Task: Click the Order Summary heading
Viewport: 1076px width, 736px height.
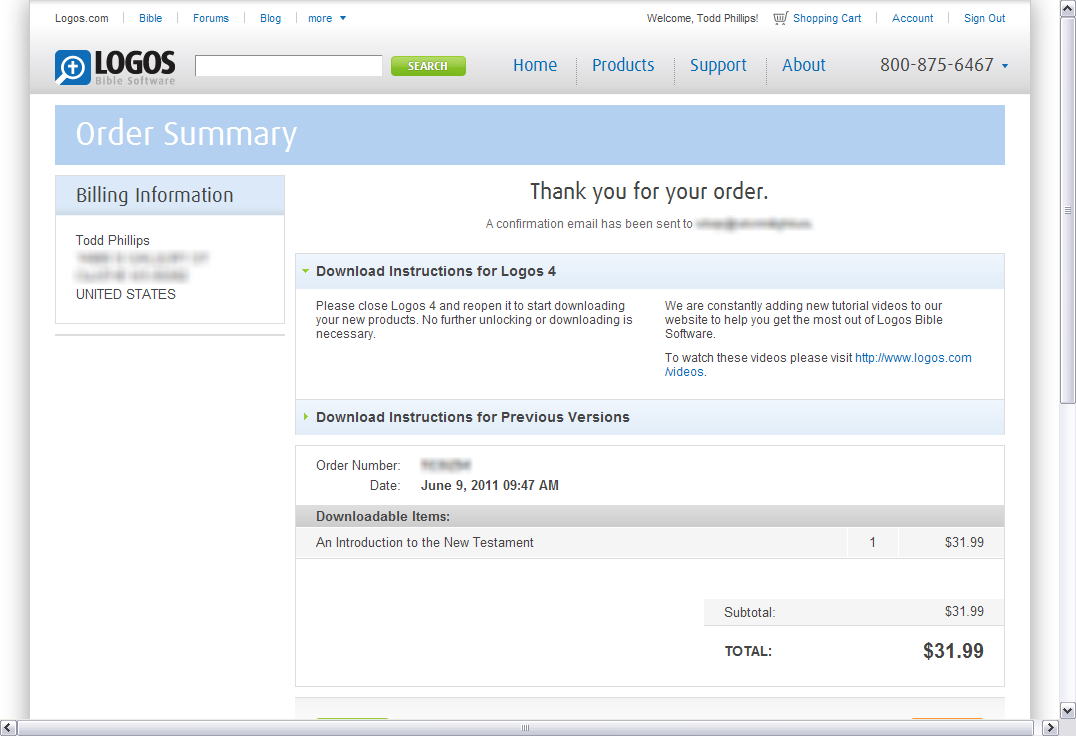Action: click(186, 134)
